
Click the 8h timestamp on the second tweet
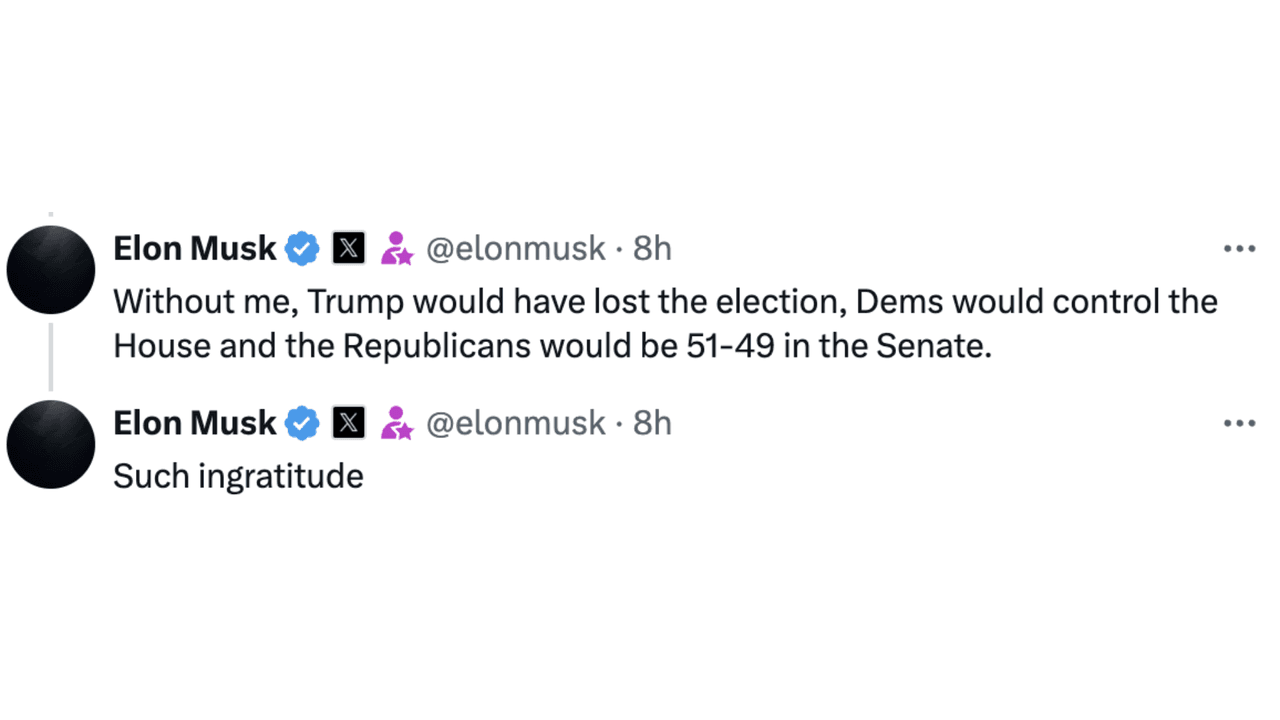click(652, 423)
